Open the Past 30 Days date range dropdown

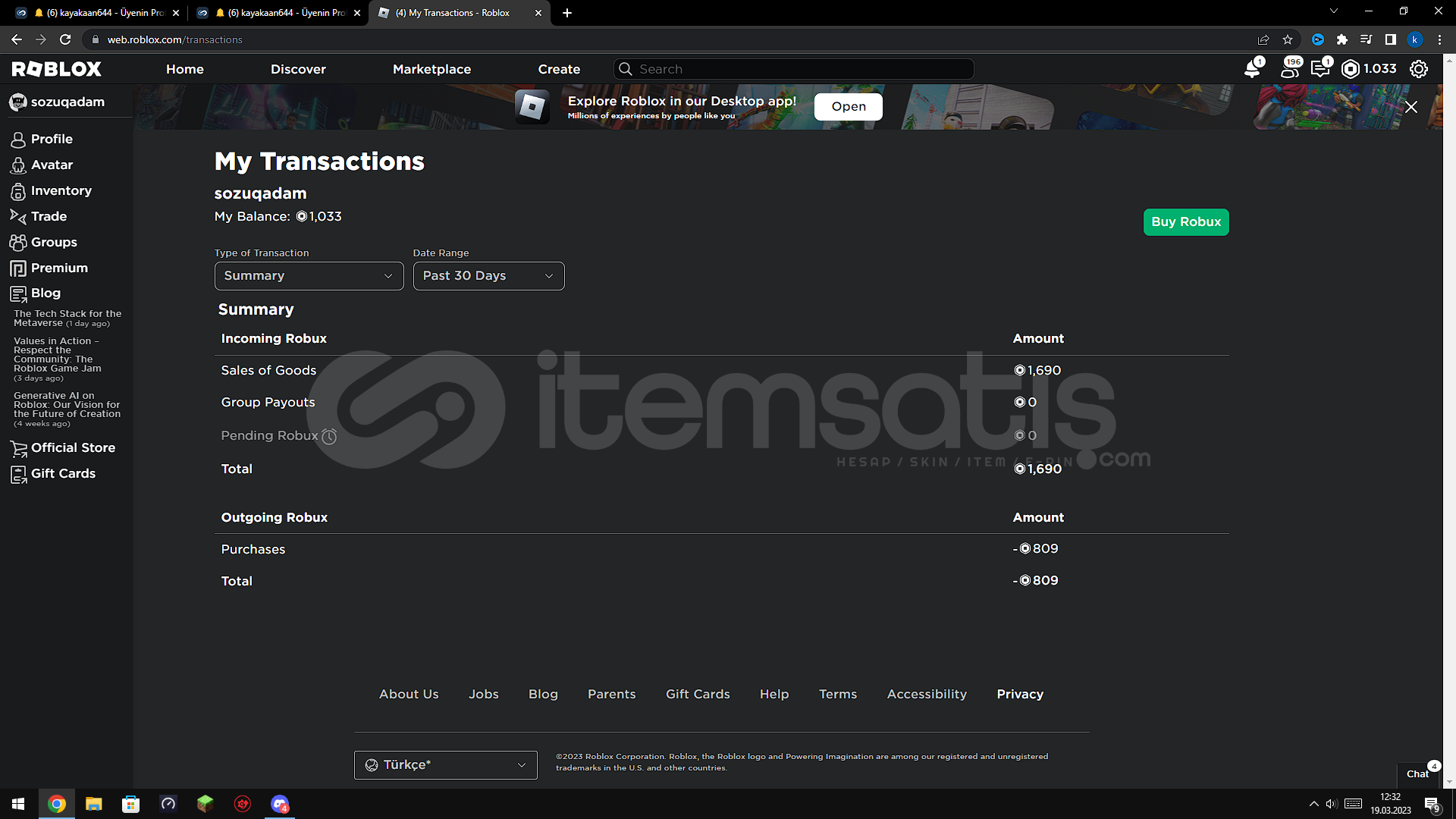tap(488, 276)
